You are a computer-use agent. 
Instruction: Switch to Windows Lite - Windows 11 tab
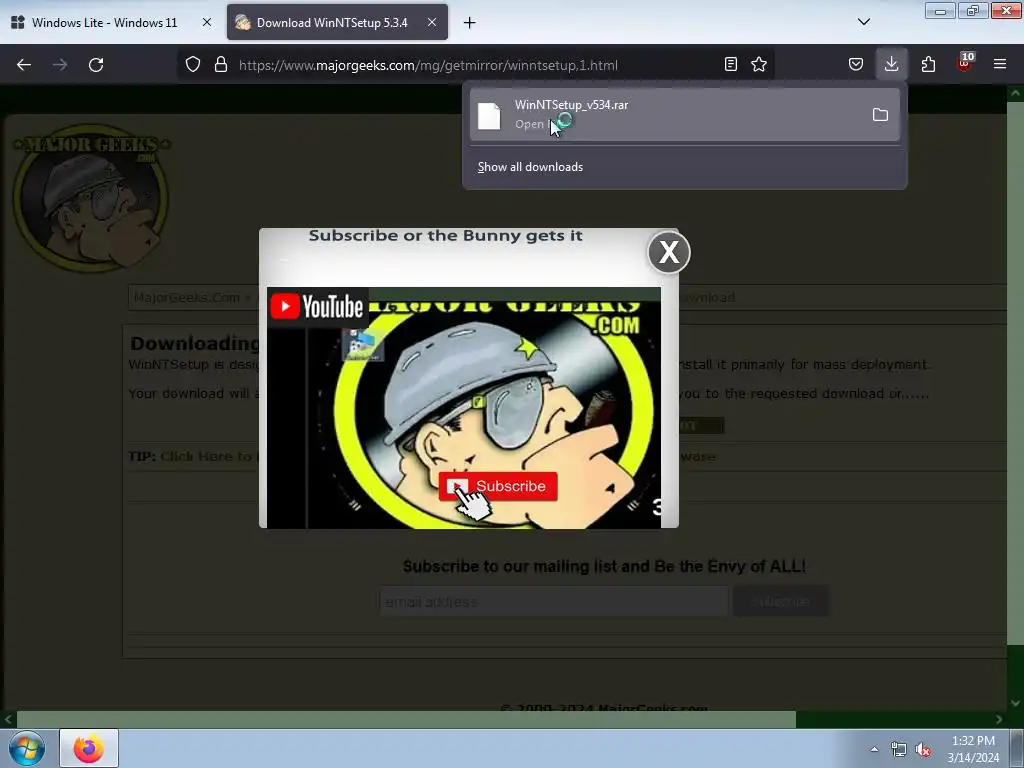pos(104,22)
